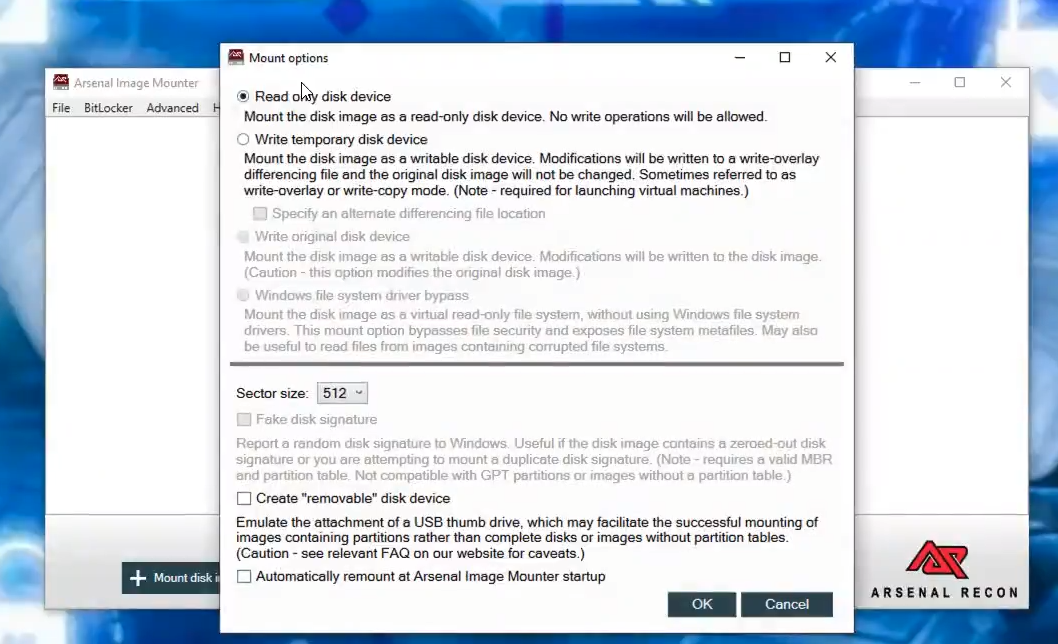This screenshot has width=1058, height=644.
Task: Click the Mount disk image button
Action: pyautogui.click(x=172, y=578)
